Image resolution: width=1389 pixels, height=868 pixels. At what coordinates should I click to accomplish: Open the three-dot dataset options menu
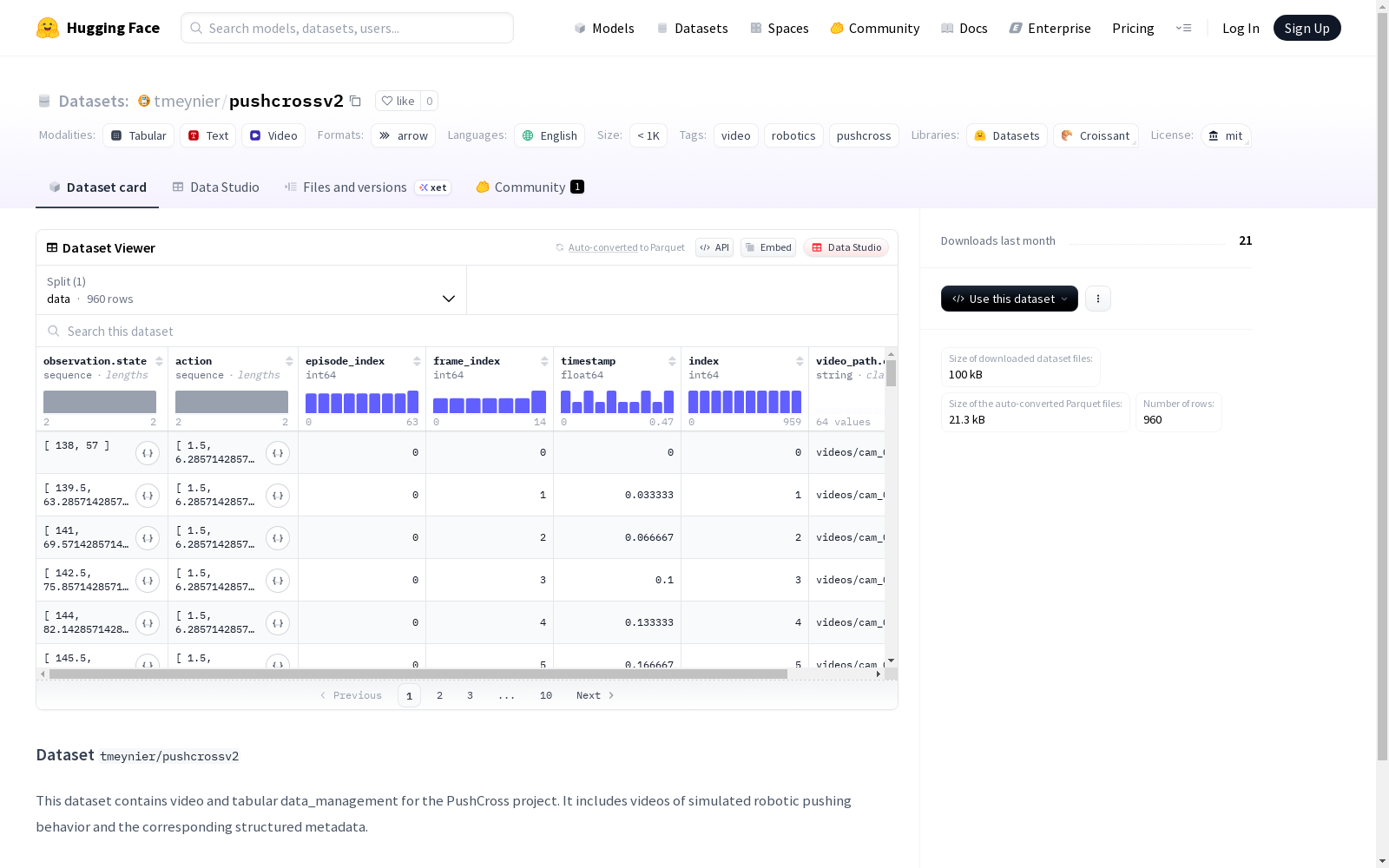click(x=1098, y=299)
